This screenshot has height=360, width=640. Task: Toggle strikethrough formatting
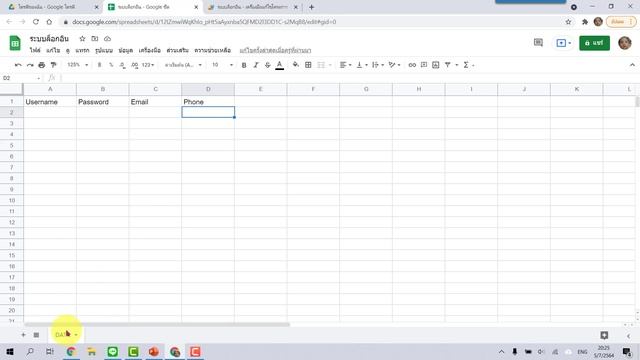[268, 65]
